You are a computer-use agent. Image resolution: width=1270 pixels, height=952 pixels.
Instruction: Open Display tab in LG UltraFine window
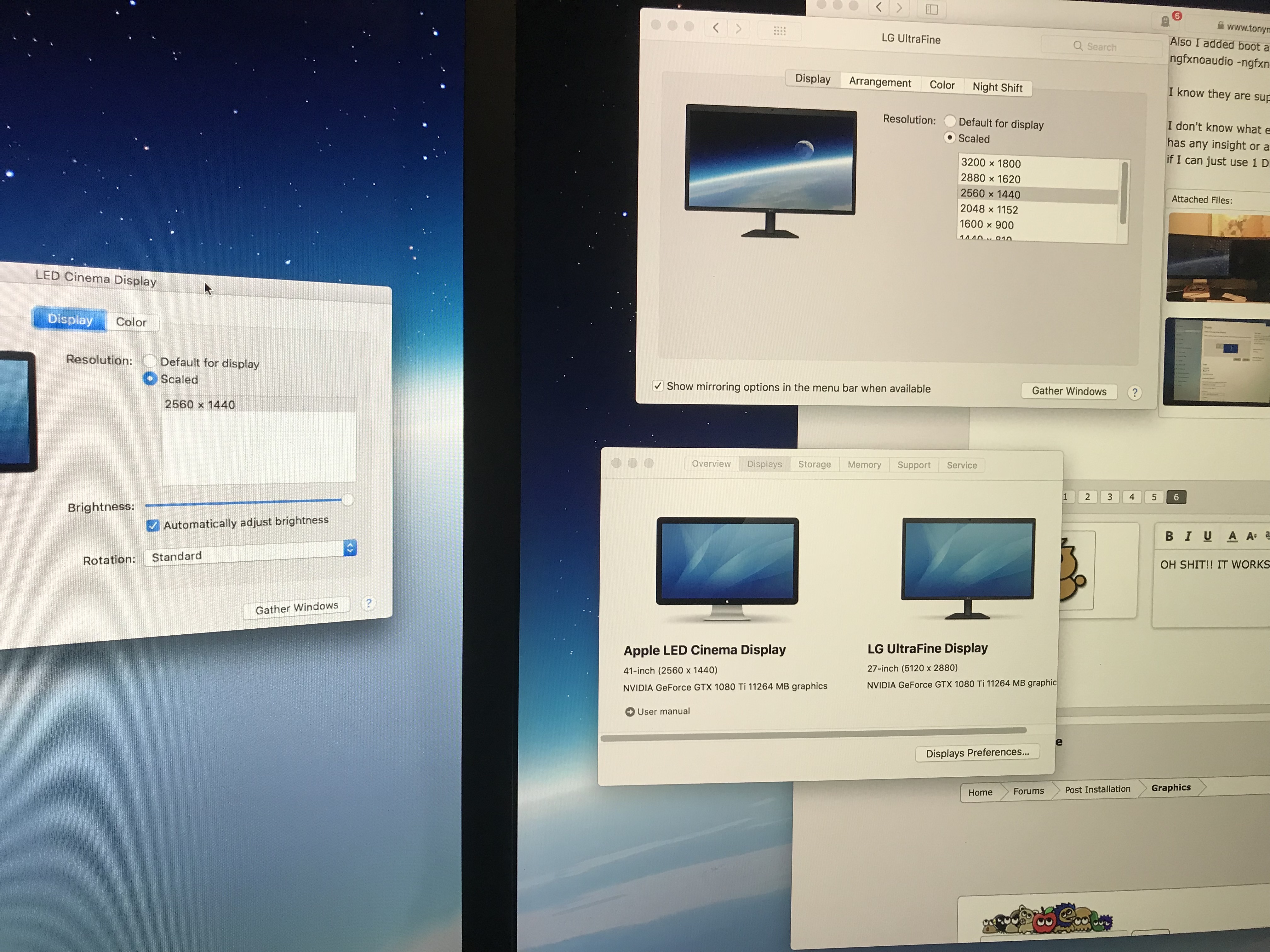coord(812,79)
